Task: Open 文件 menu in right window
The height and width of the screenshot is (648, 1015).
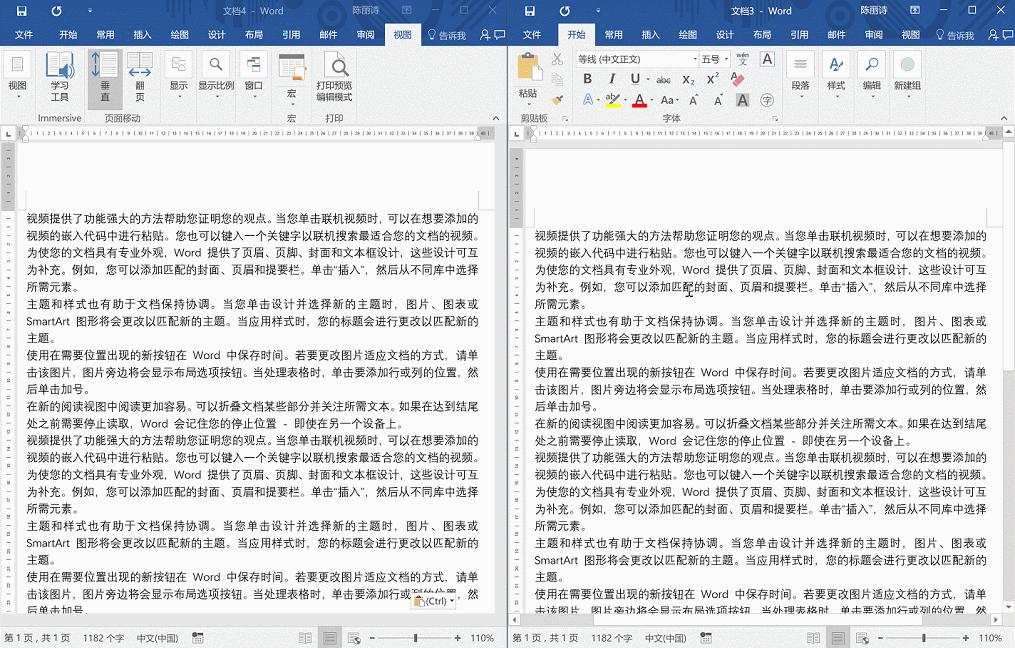Action: (532, 34)
